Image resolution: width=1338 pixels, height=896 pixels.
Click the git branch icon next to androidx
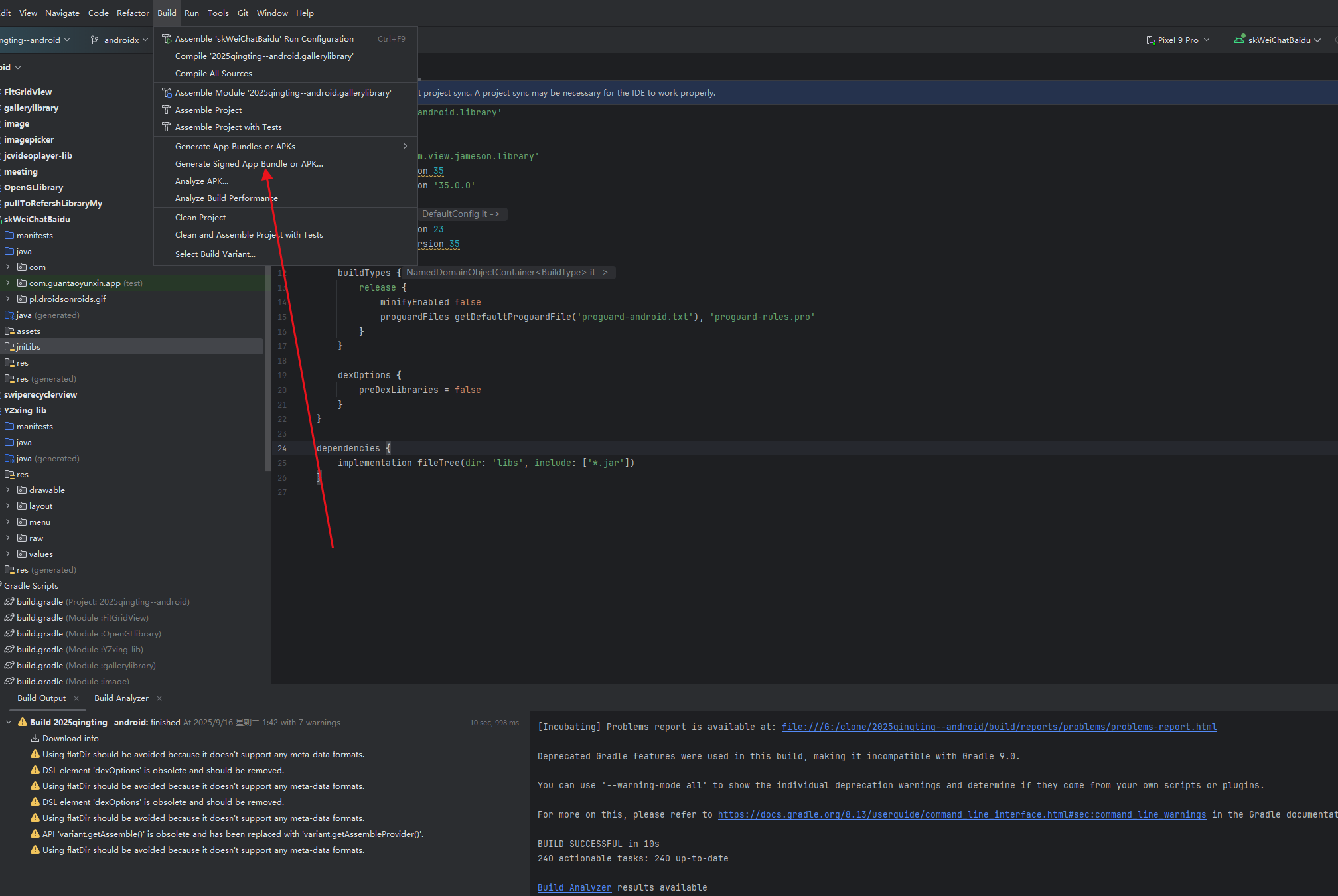tap(94, 40)
